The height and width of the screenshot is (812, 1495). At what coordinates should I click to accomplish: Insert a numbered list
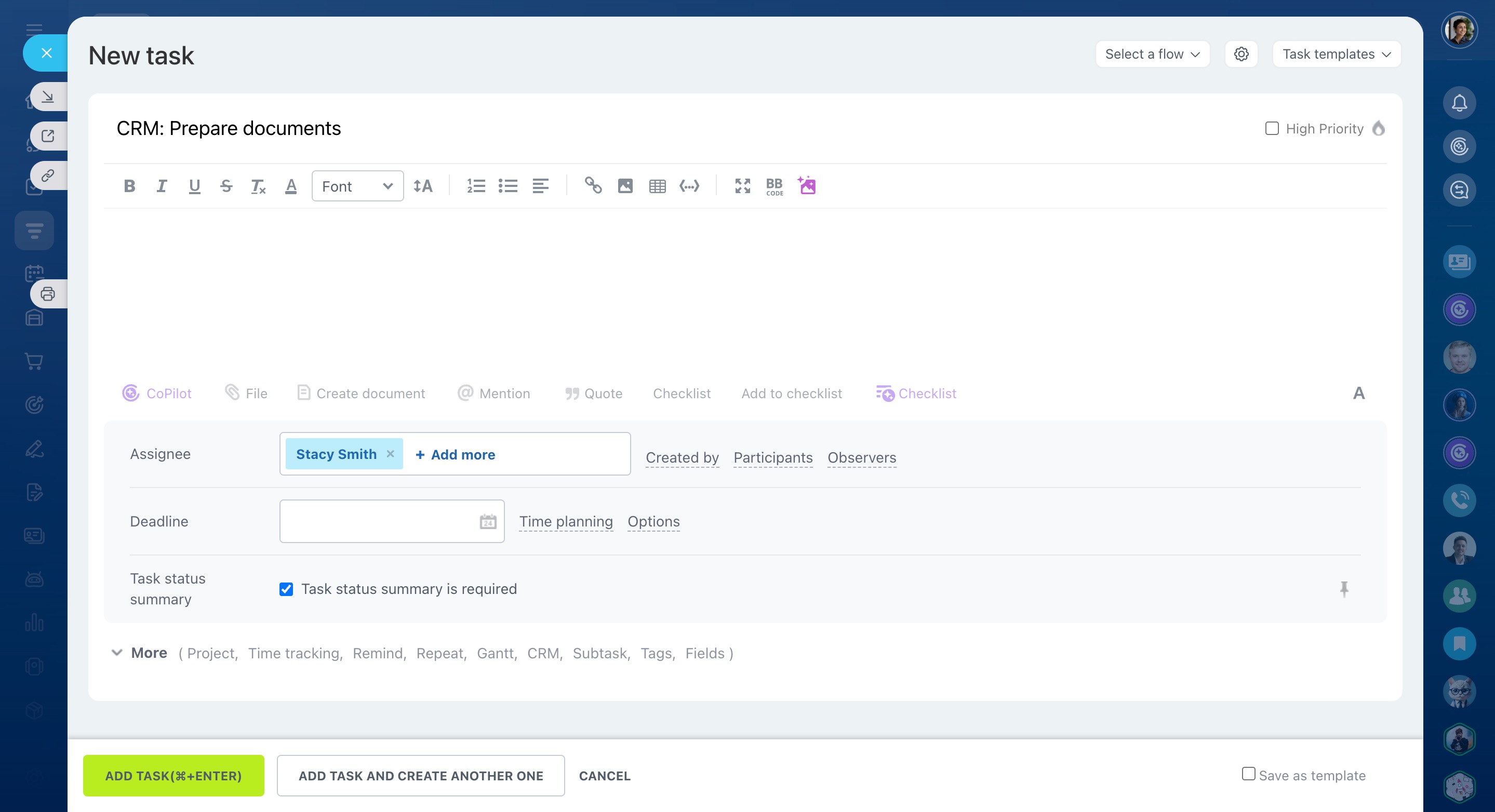476,186
